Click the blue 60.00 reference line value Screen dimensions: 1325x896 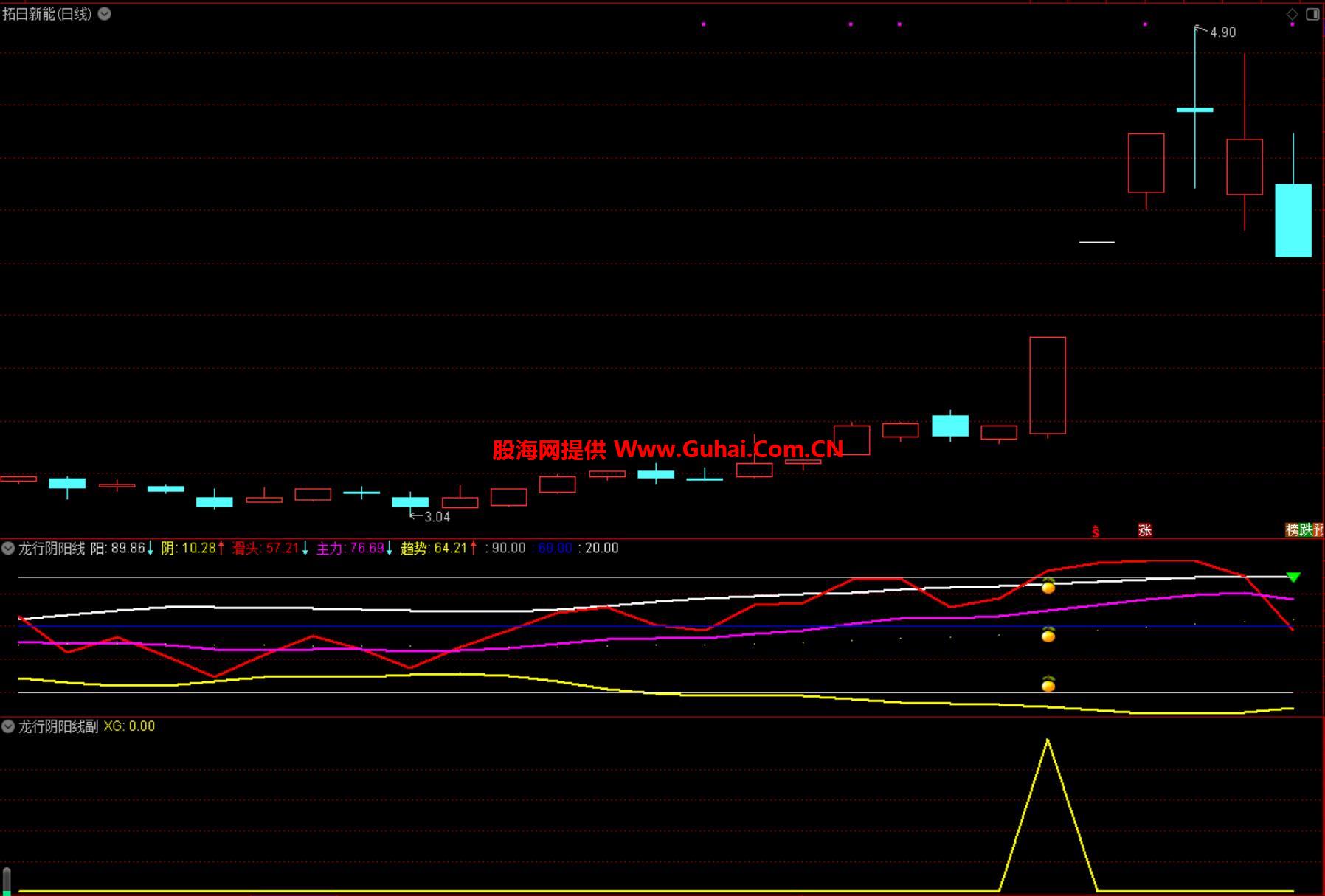tap(555, 548)
